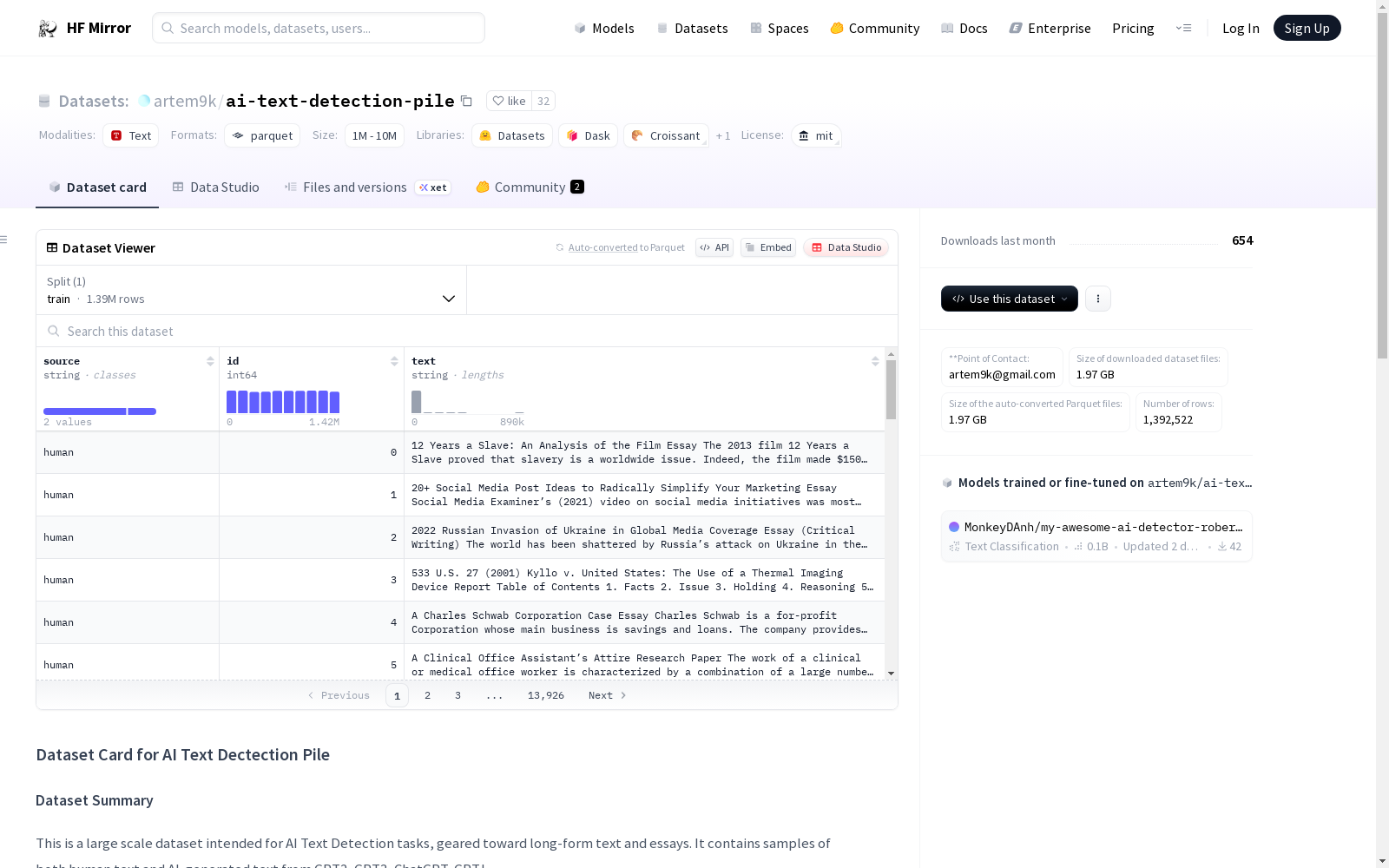Open the navigation overflow menu icon
The image size is (1389, 868).
pos(1183,29)
